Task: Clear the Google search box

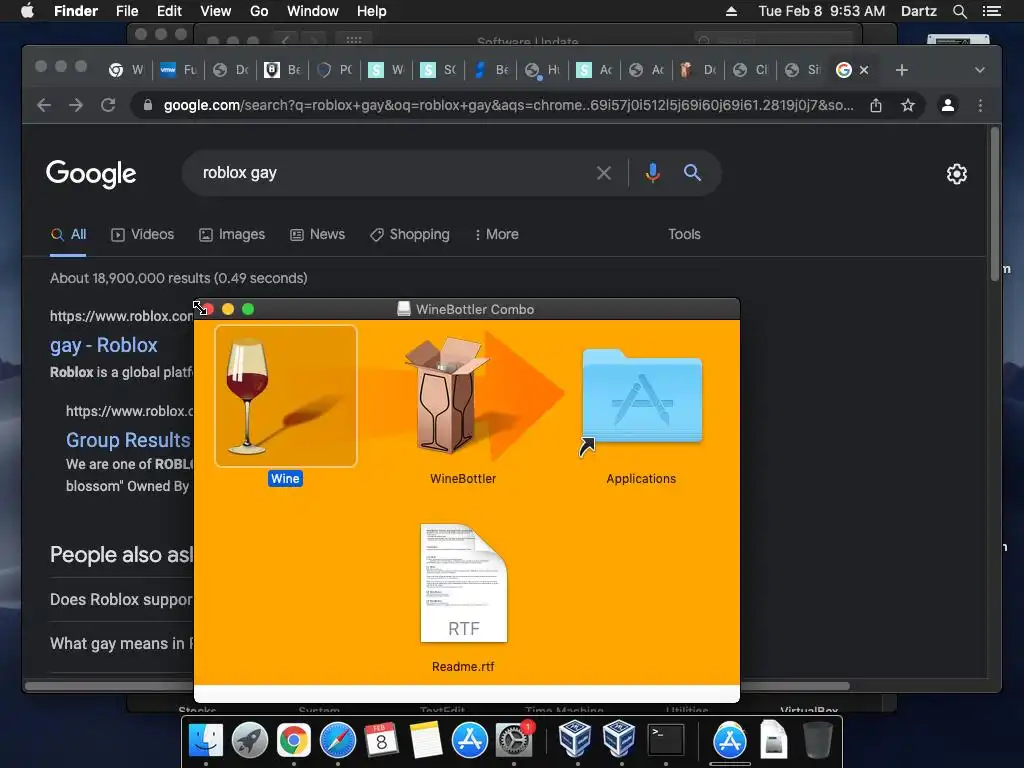Action: [603, 173]
